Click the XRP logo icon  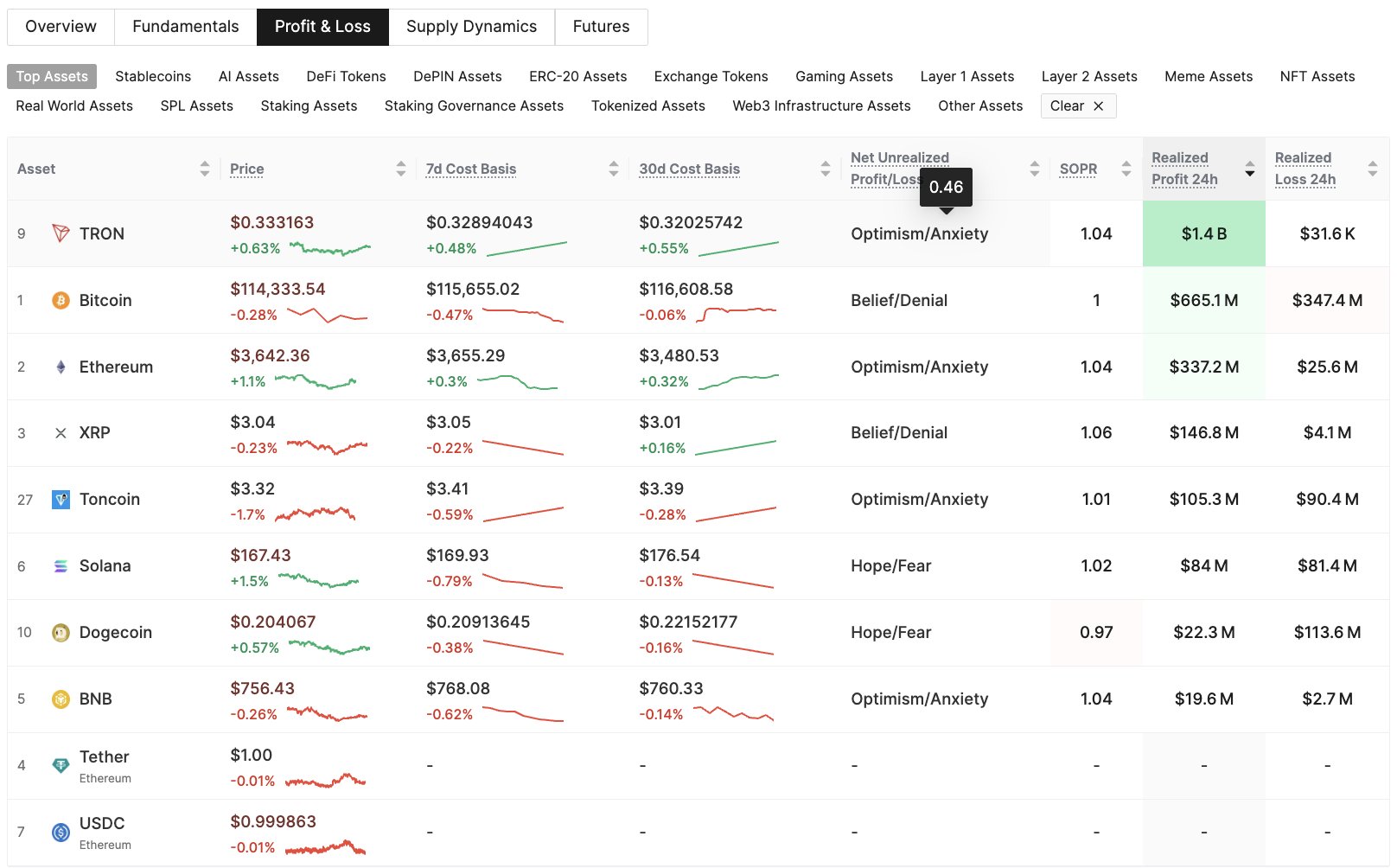pyautogui.click(x=60, y=432)
